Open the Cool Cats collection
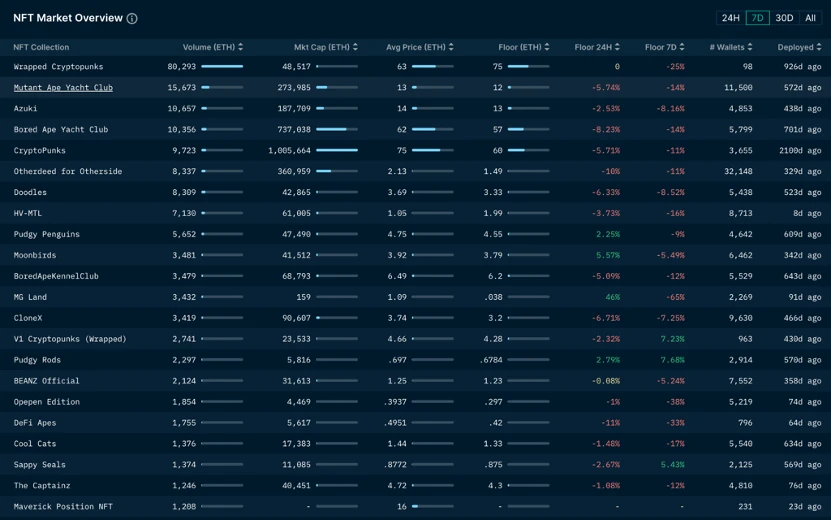Screen dimensions: 832x520 tap(34, 444)
